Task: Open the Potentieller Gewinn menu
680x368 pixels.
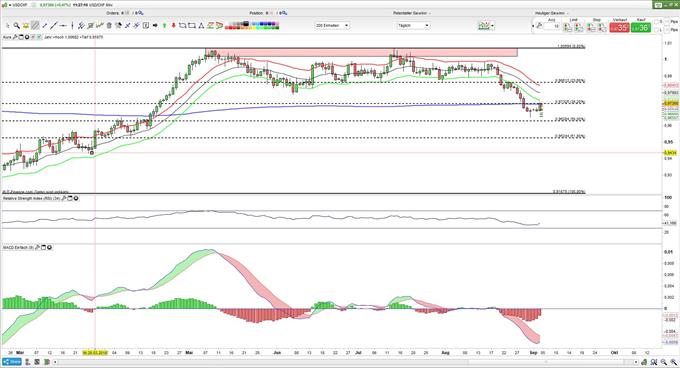Action: point(412,13)
